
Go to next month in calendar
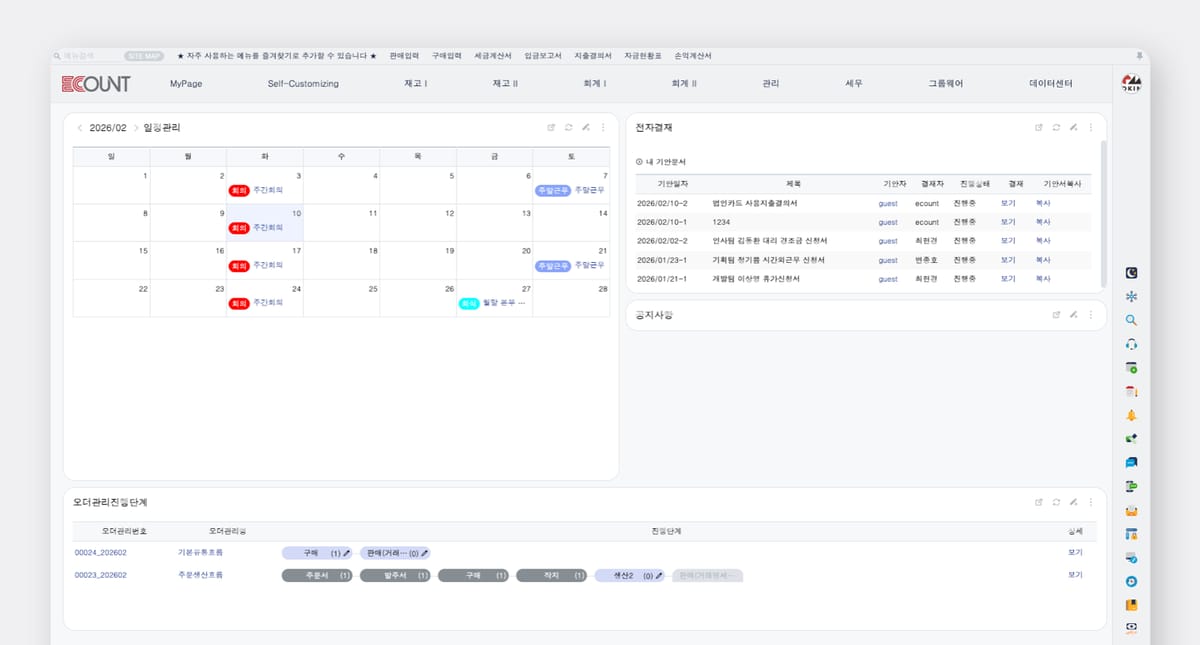click(136, 128)
